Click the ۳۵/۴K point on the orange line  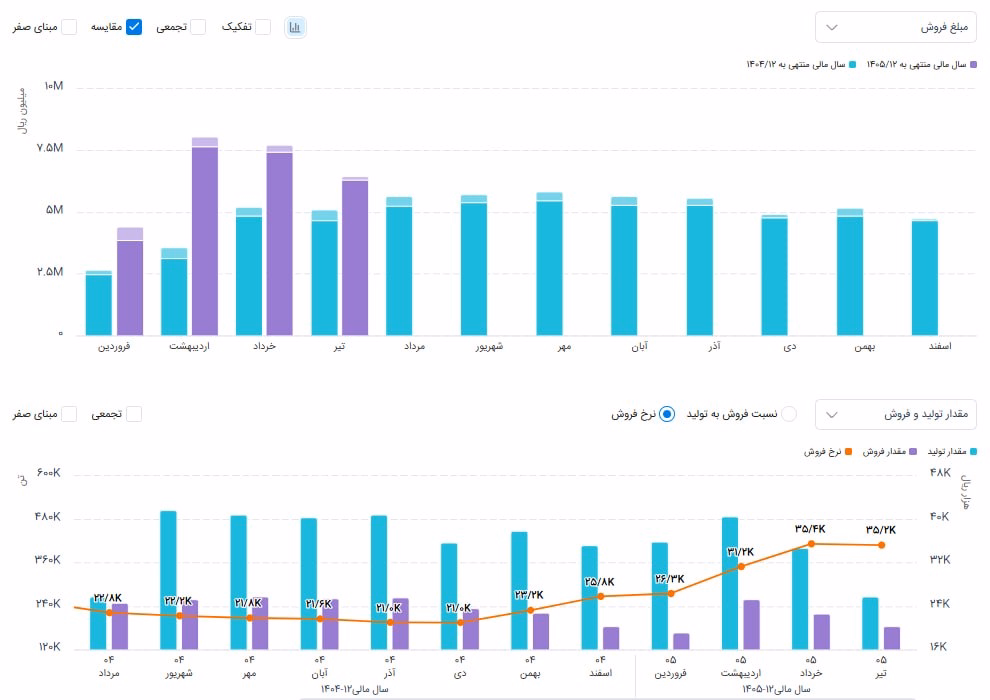tap(811, 543)
